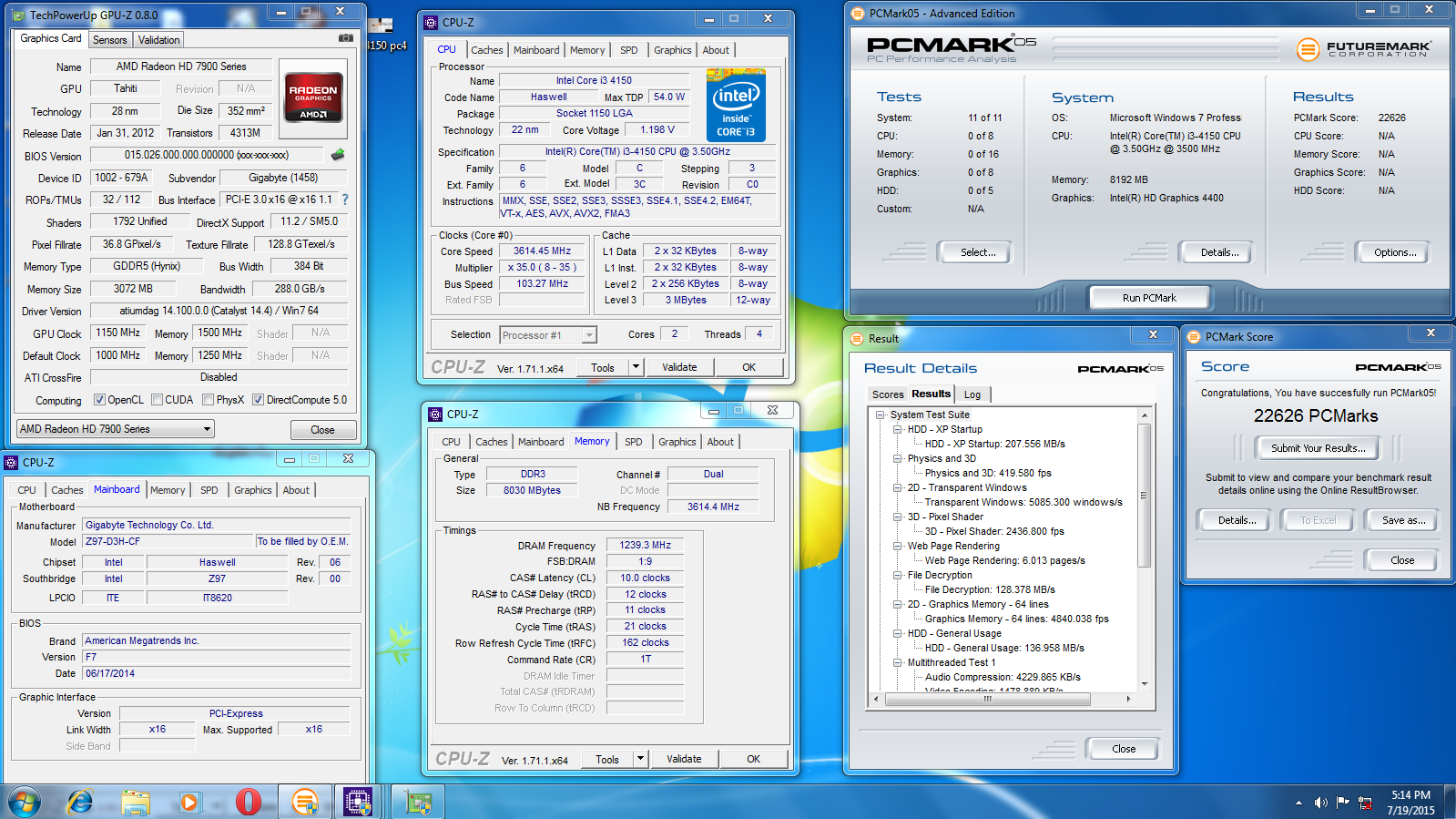The width and height of the screenshot is (1456, 819).
Task: Collapse the HDD - XP Startup node
Action: [x=898, y=430]
